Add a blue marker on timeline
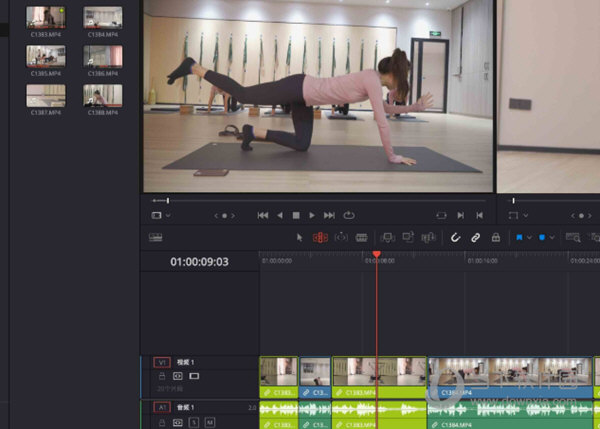600x429 pixels. pyautogui.click(x=542, y=238)
